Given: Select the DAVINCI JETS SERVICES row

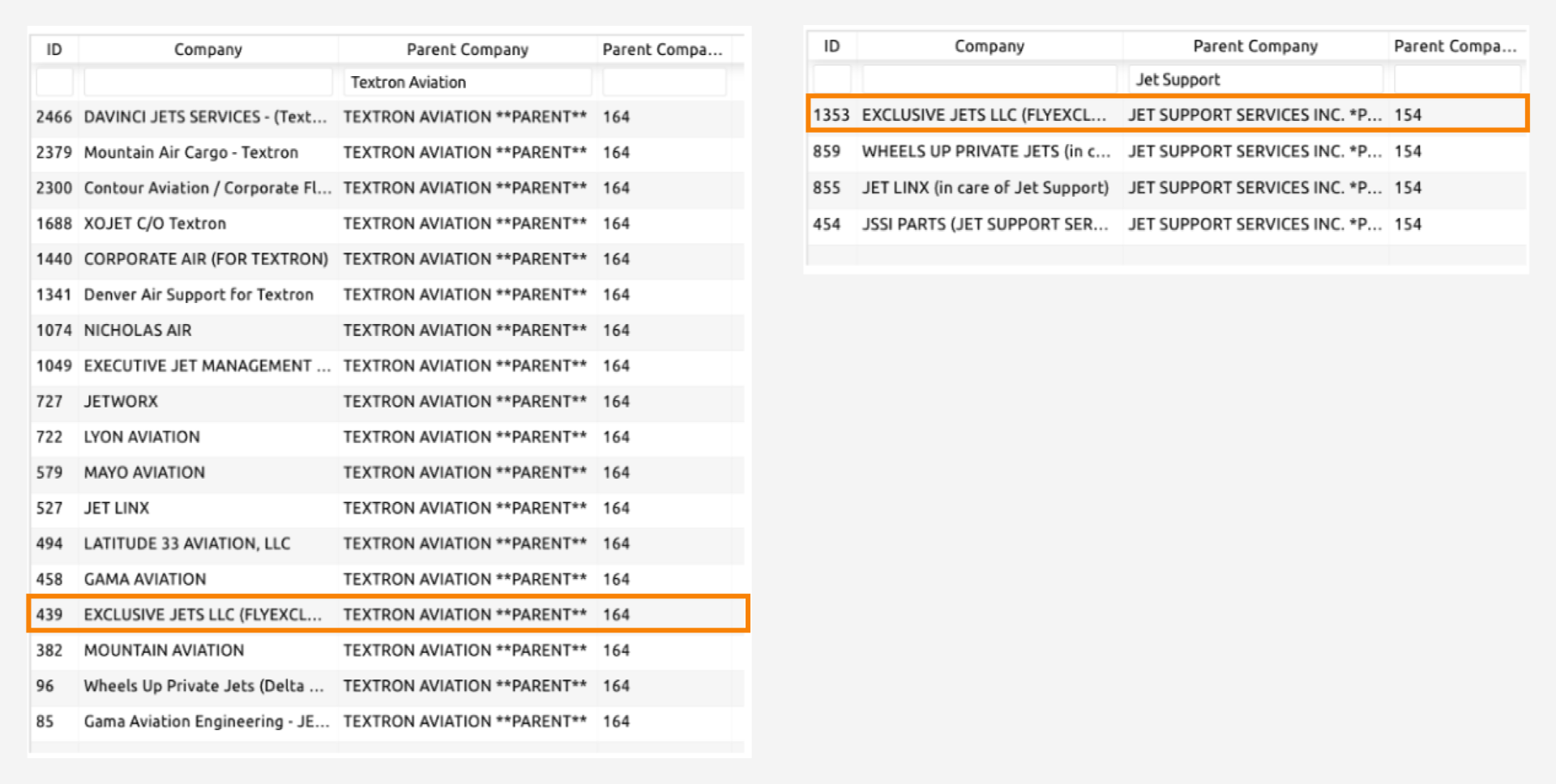Looking at the screenshot, I should coord(387,117).
